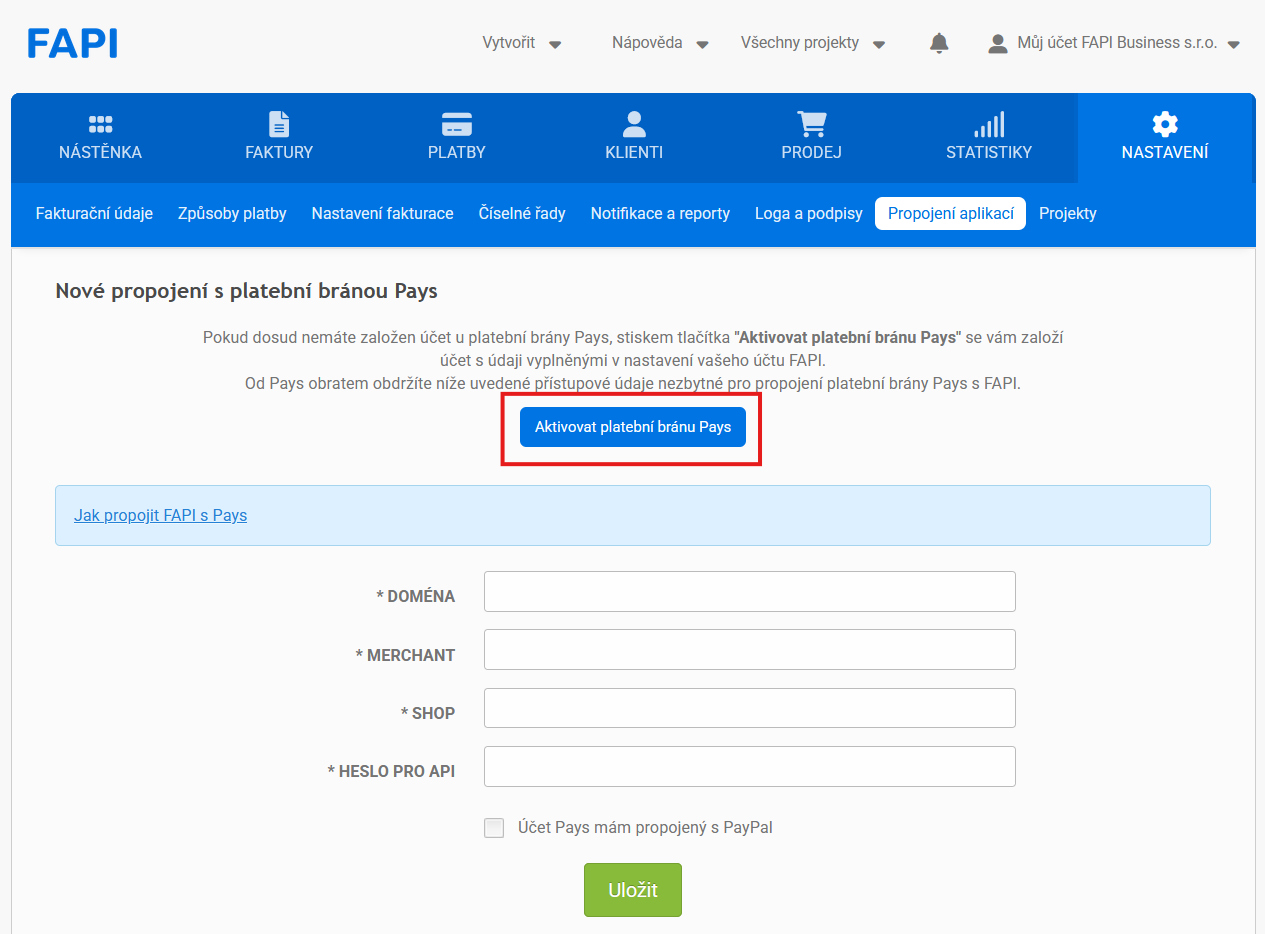Open the notifications bell

939,43
